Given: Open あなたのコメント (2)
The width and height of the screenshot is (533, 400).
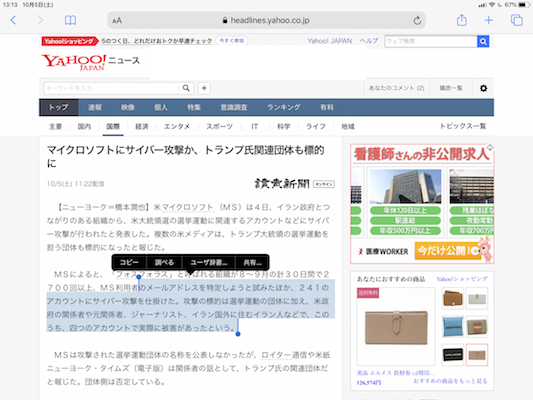Looking at the screenshot, I should (x=396, y=88).
